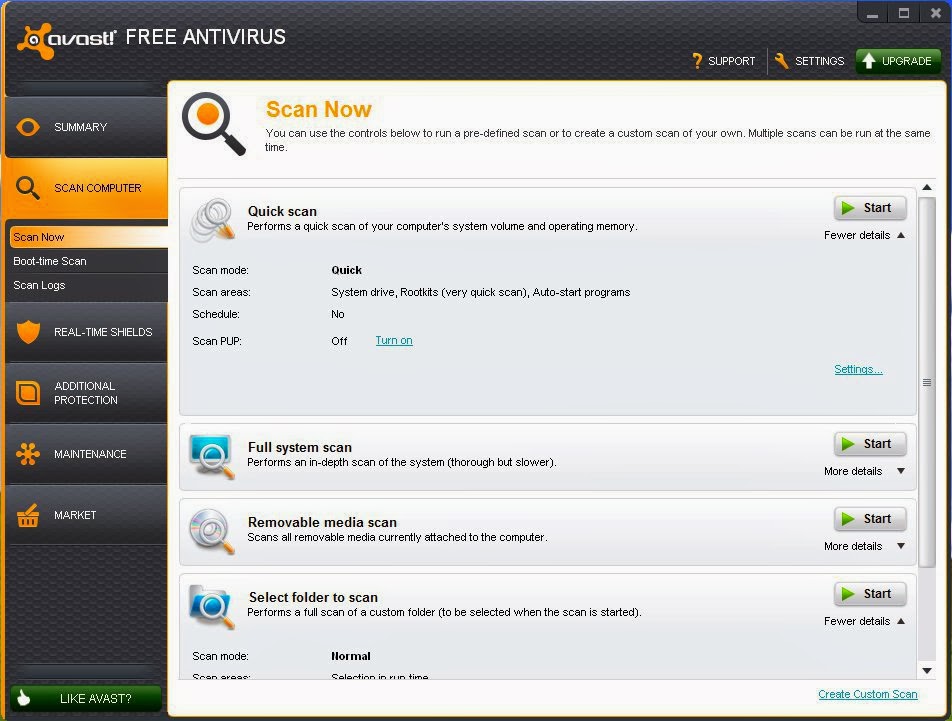Switch to the Boot-time Scan tab
The width and height of the screenshot is (952, 721).
click(x=51, y=261)
